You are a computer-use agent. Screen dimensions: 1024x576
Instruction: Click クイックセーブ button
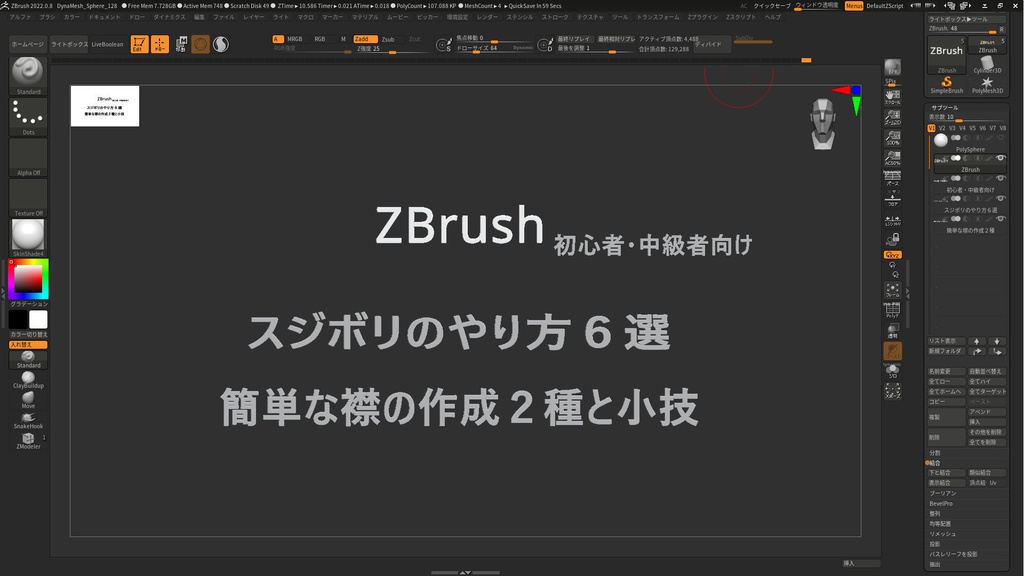click(772, 6)
